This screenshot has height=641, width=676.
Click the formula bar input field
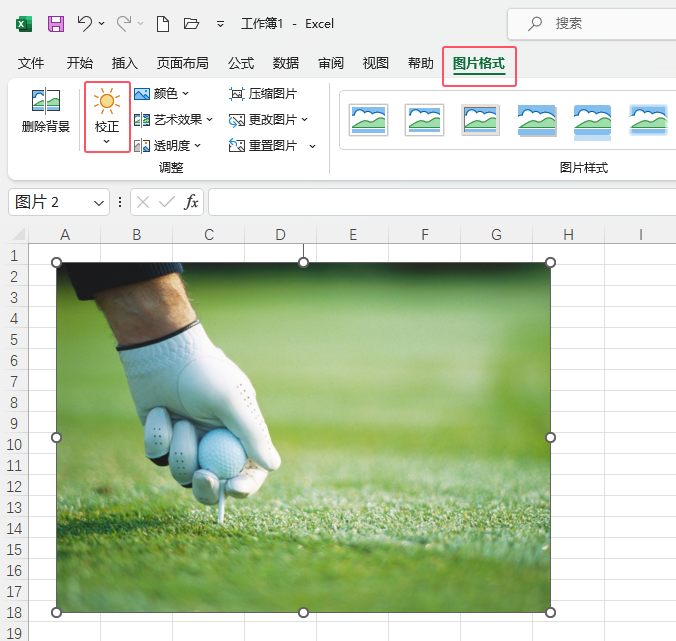tap(442, 202)
